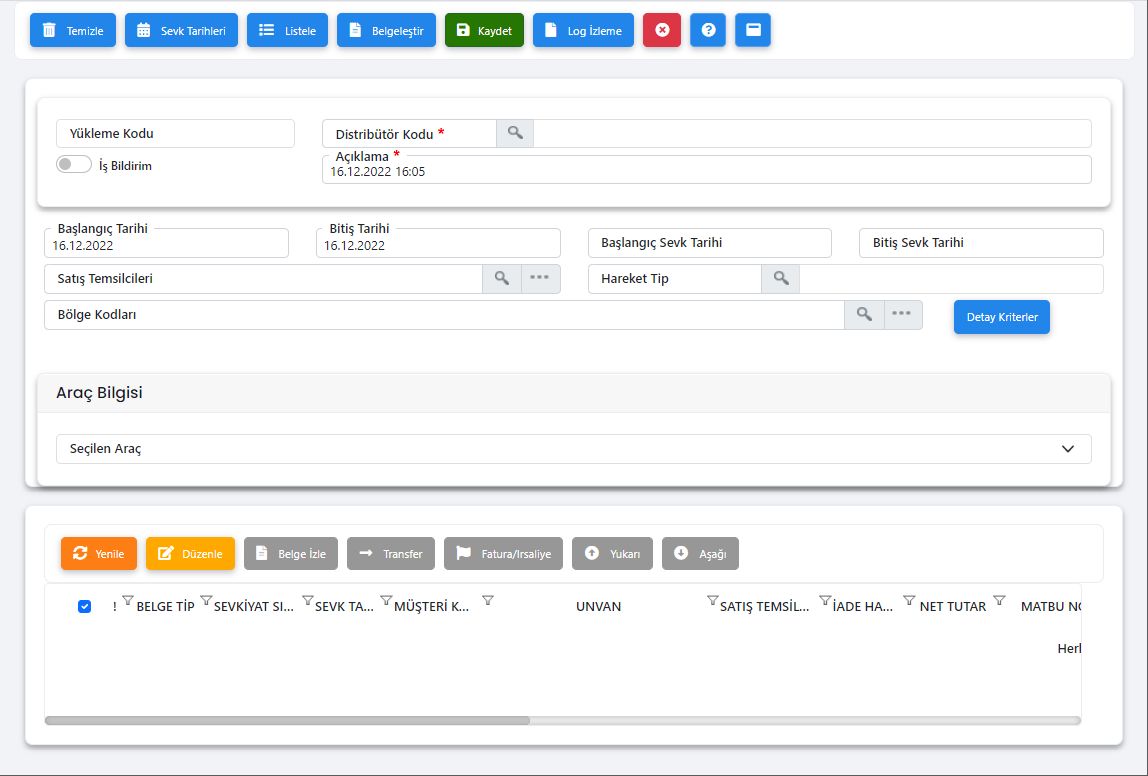The height and width of the screenshot is (776, 1148).
Task: Click the filter icon next to BELGE TİP
Action: pyautogui.click(x=206, y=601)
